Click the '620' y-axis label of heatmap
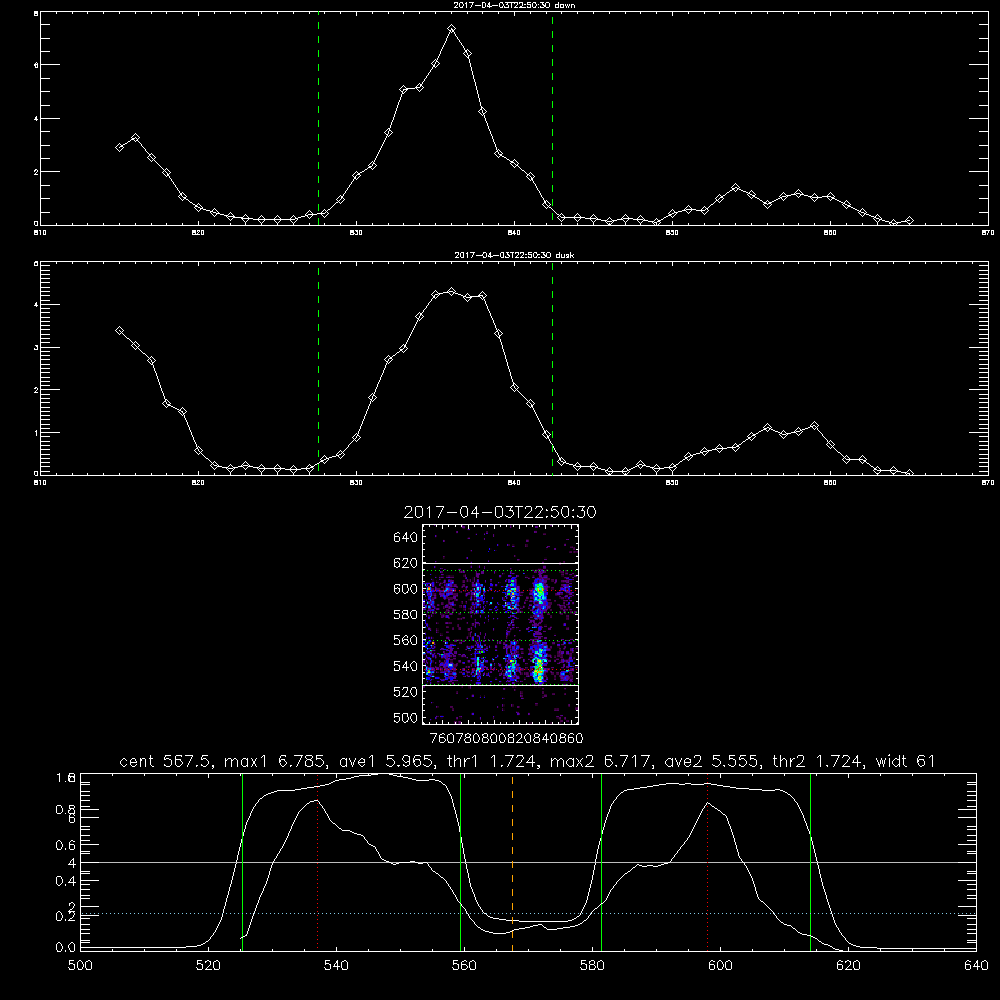This screenshot has height=1000, width=1000. pos(406,563)
